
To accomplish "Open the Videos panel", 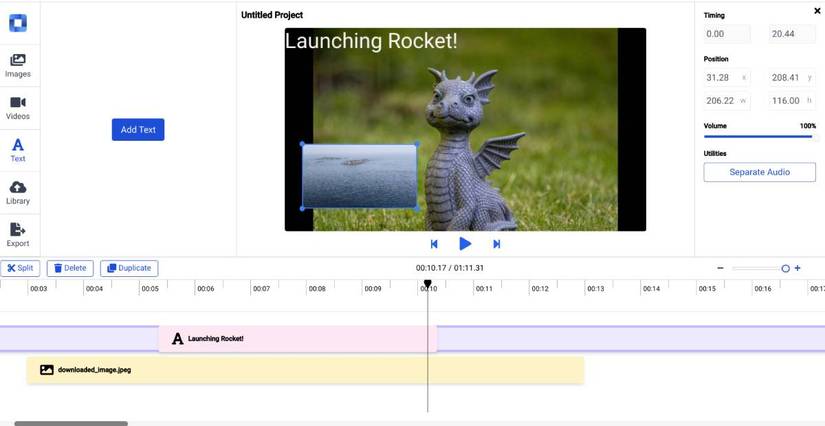I will [18, 108].
